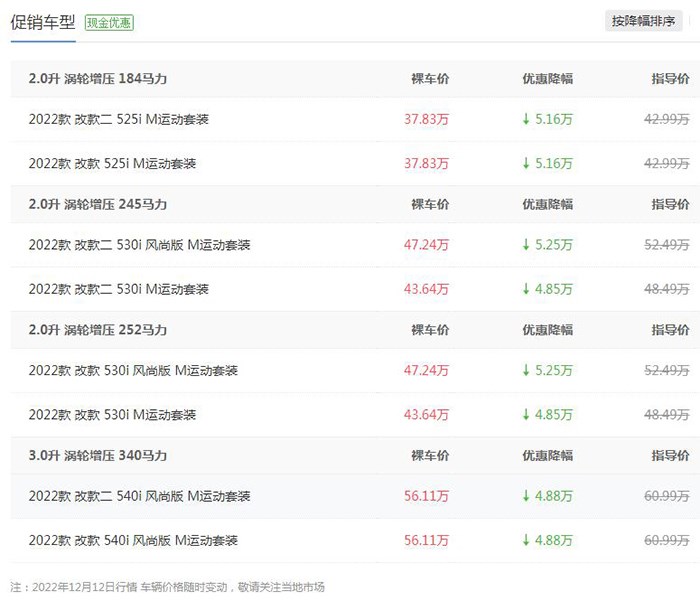This screenshot has width=700, height=601.
Task: Click 37.83万 price of 改款 525i row
Action: 426,163
